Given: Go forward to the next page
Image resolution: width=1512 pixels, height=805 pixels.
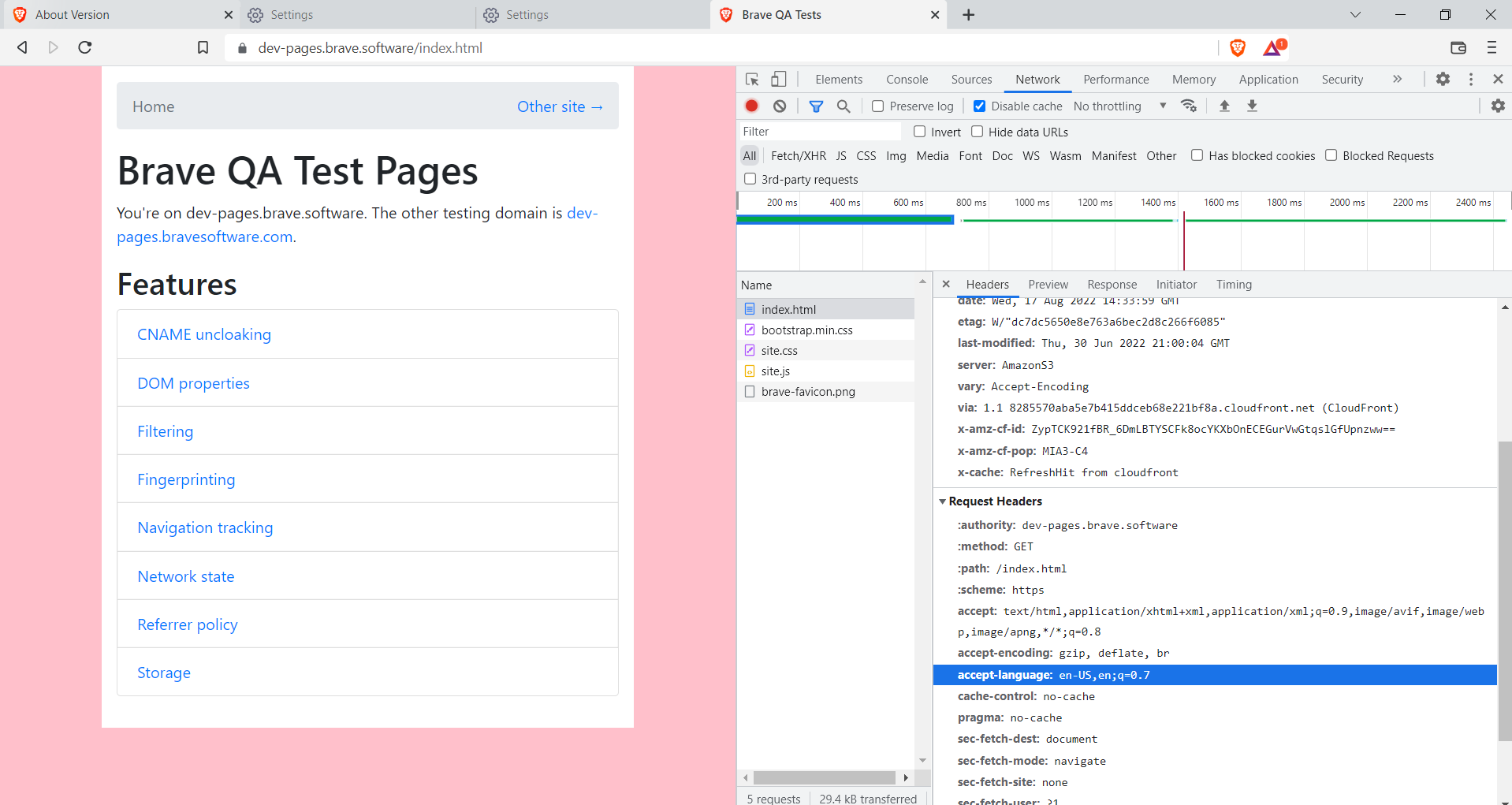Looking at the screenshot, I should [x=54, y=48].
